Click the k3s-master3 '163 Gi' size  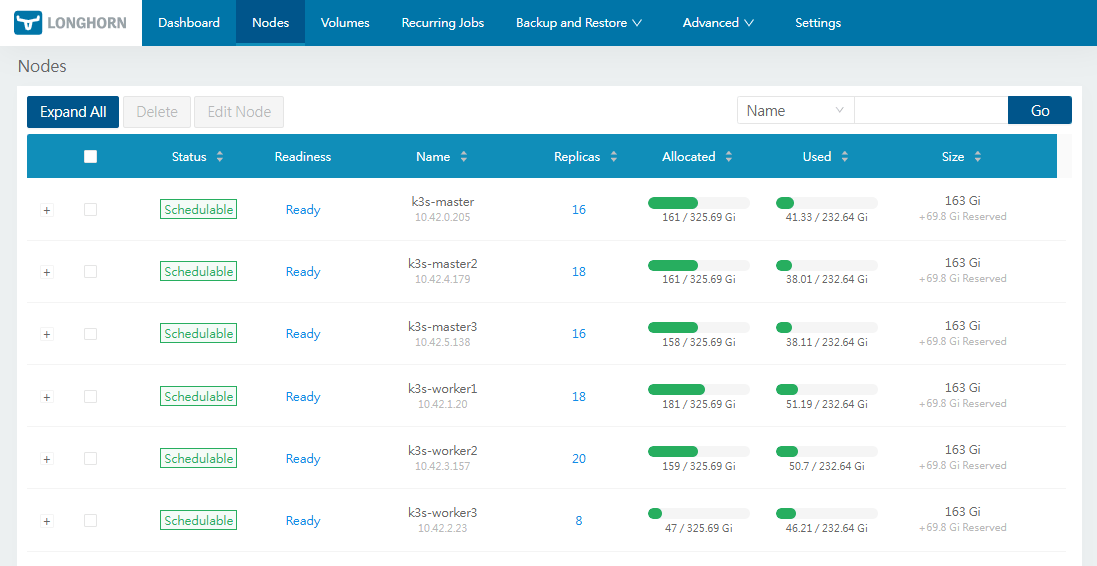click(x=963, y=326)
